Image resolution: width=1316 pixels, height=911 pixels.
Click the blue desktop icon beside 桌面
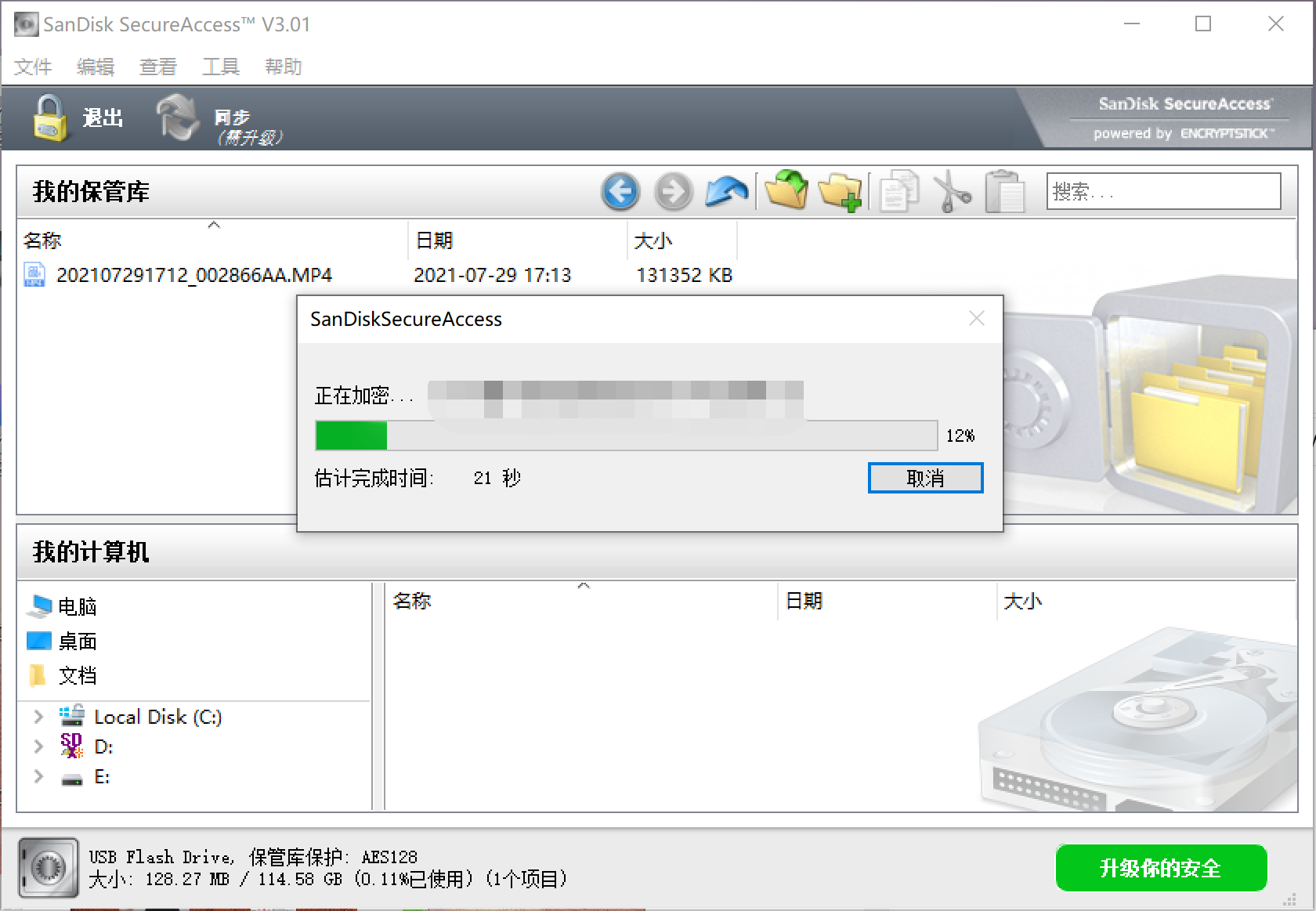pos(39,641)
